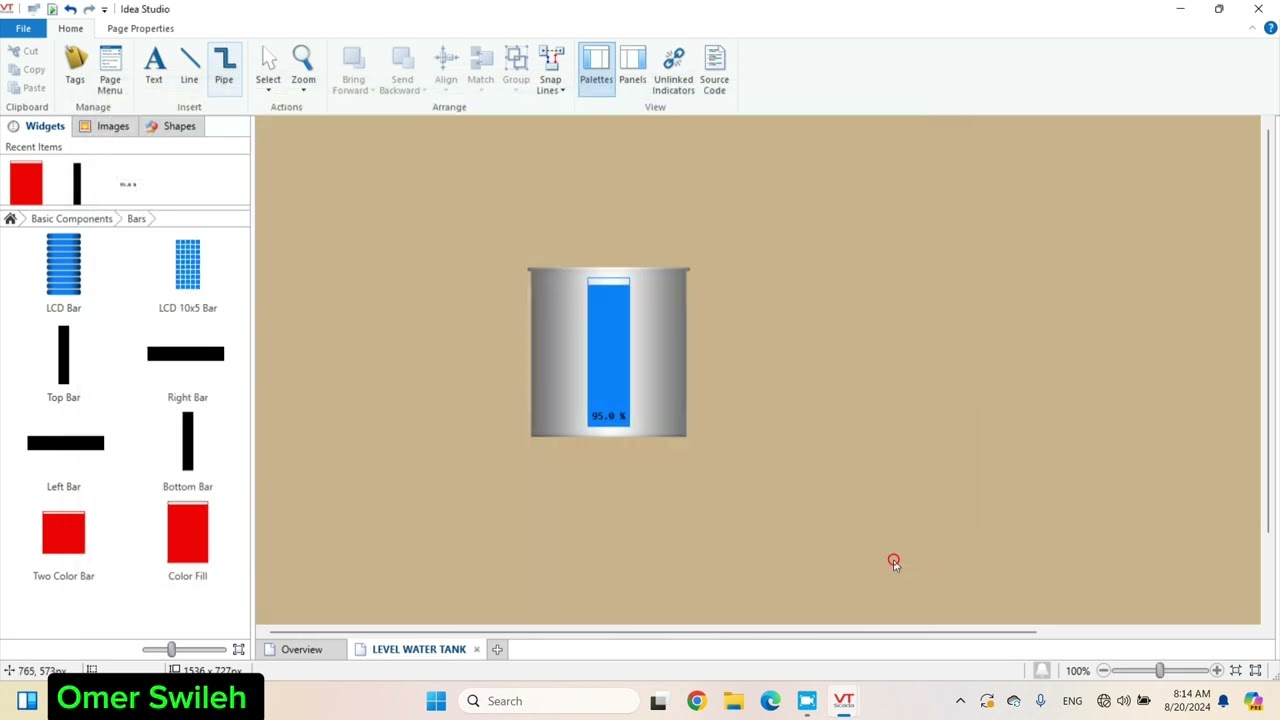Click the alarm bell icon in status bar

(x=1041, y=670)
